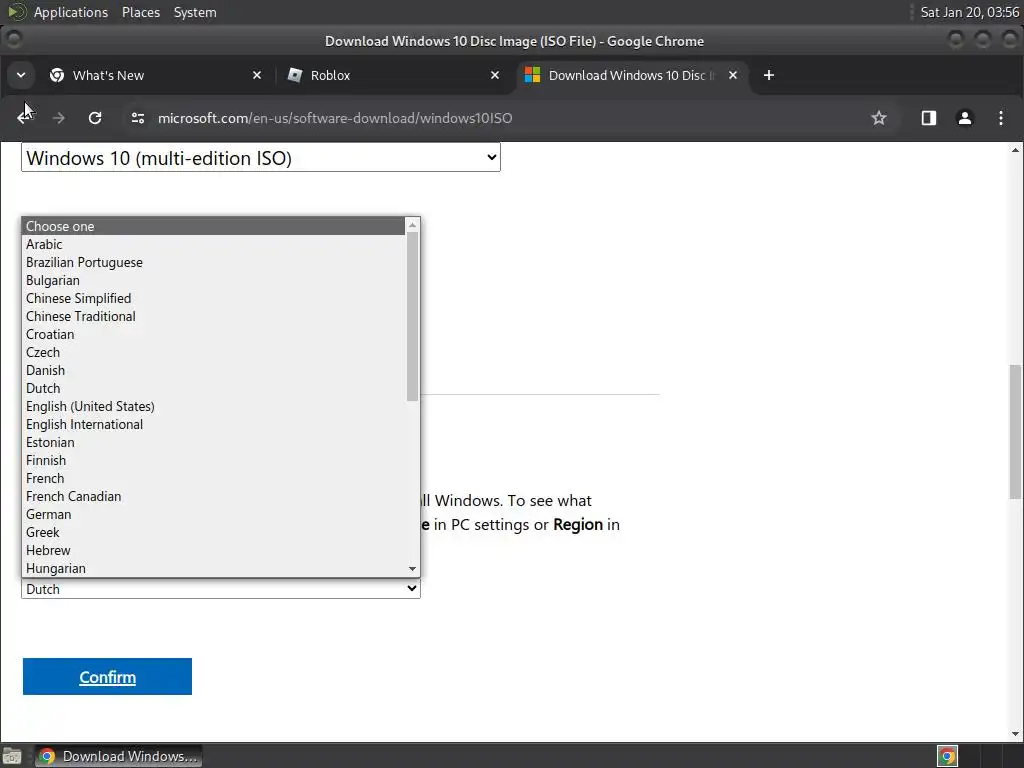Click the show desktop icon in bottom panel

click(12, 756)
